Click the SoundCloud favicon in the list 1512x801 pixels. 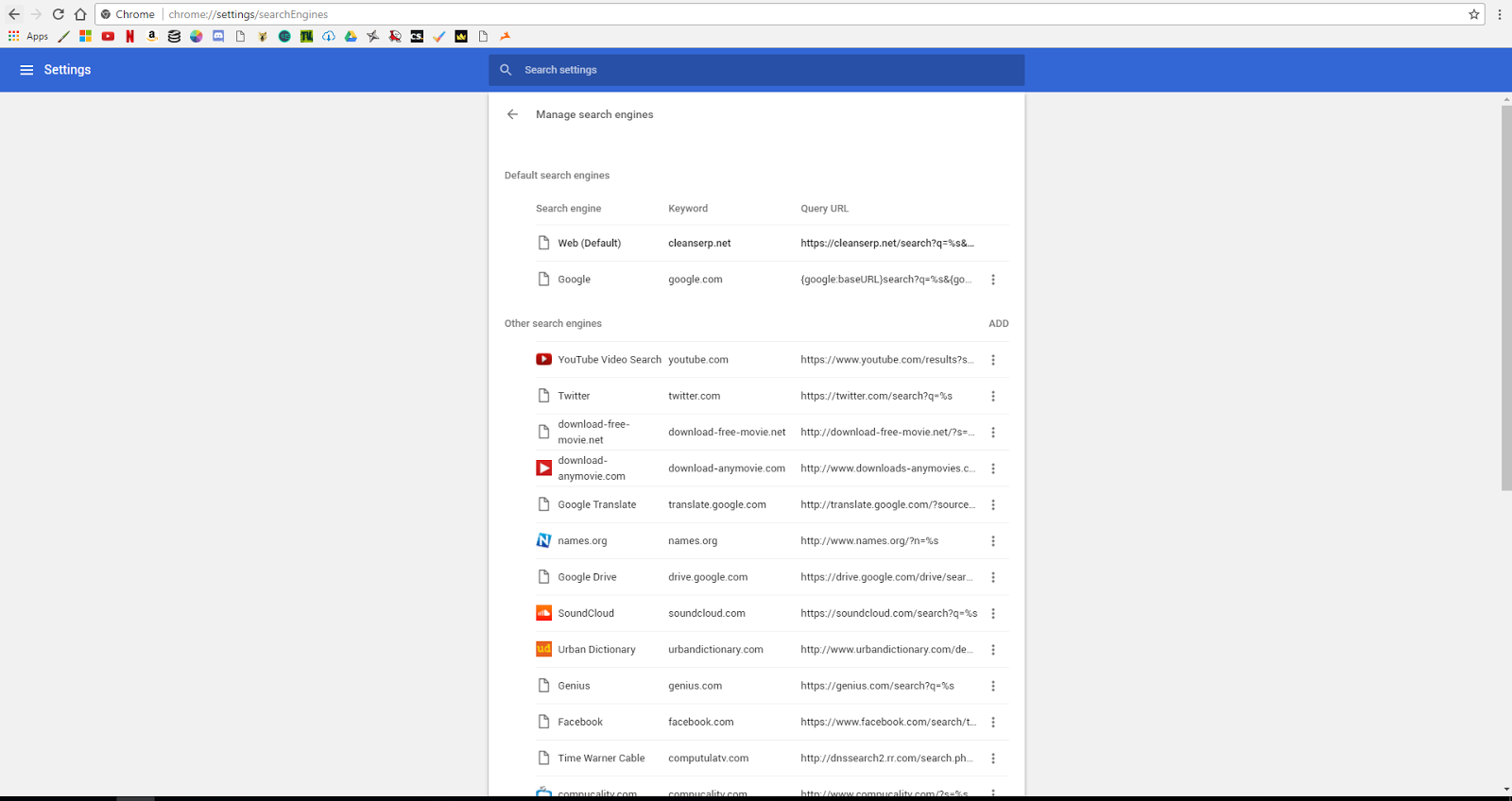(543, 613)
